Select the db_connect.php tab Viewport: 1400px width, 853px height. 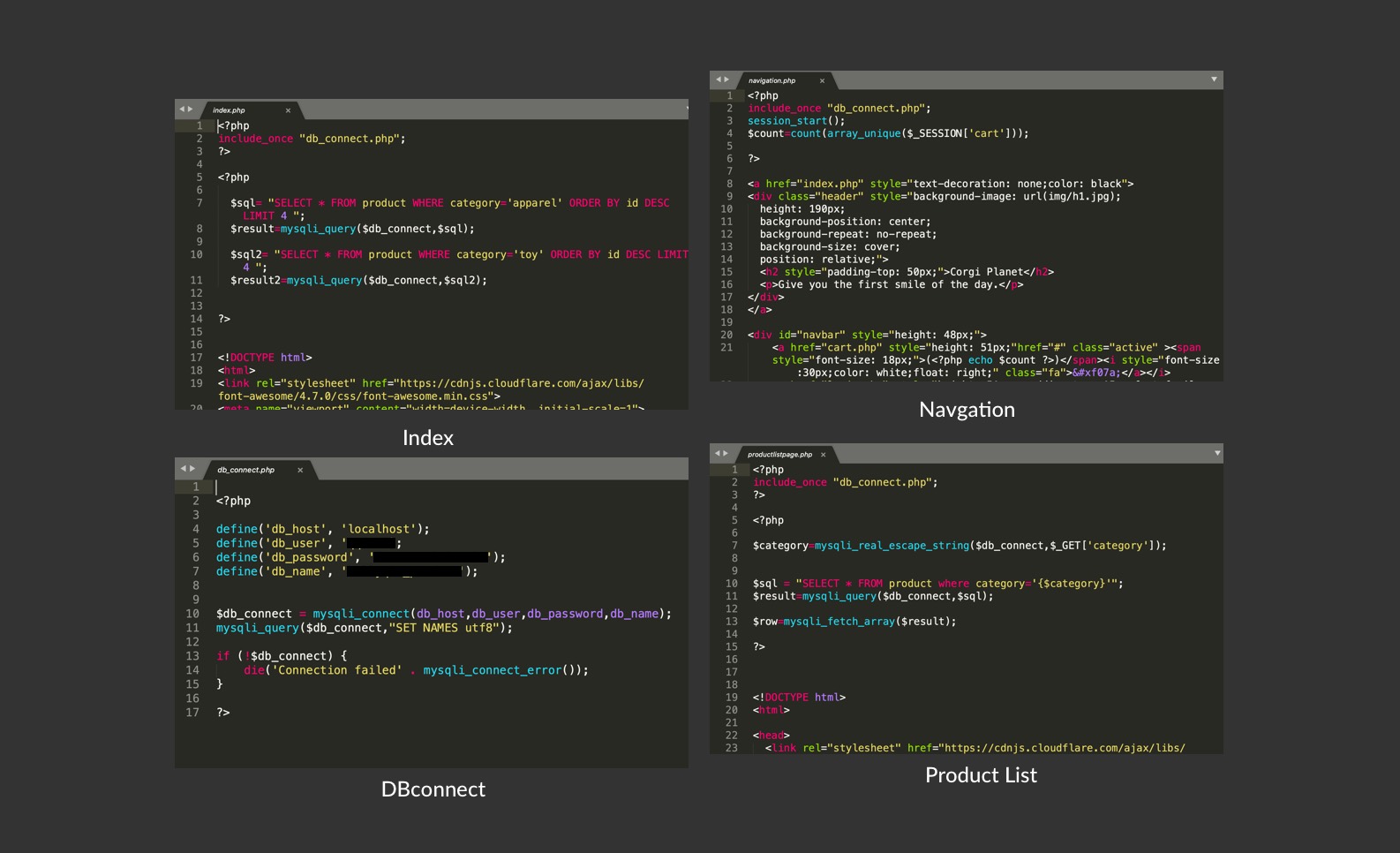[245, 470]
